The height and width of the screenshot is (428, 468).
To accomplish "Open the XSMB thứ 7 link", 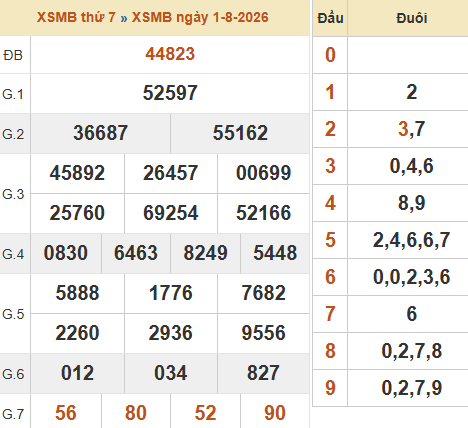I will click(x=76, y=17).
